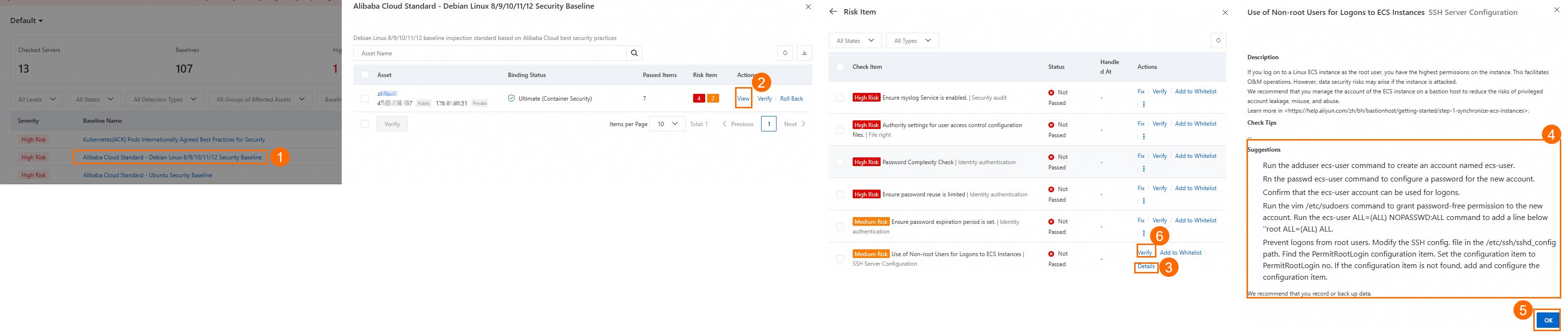The image size is (1568, 336).
Task: Click refresh icon in Debian baseline panel
Action: (785, 53)
